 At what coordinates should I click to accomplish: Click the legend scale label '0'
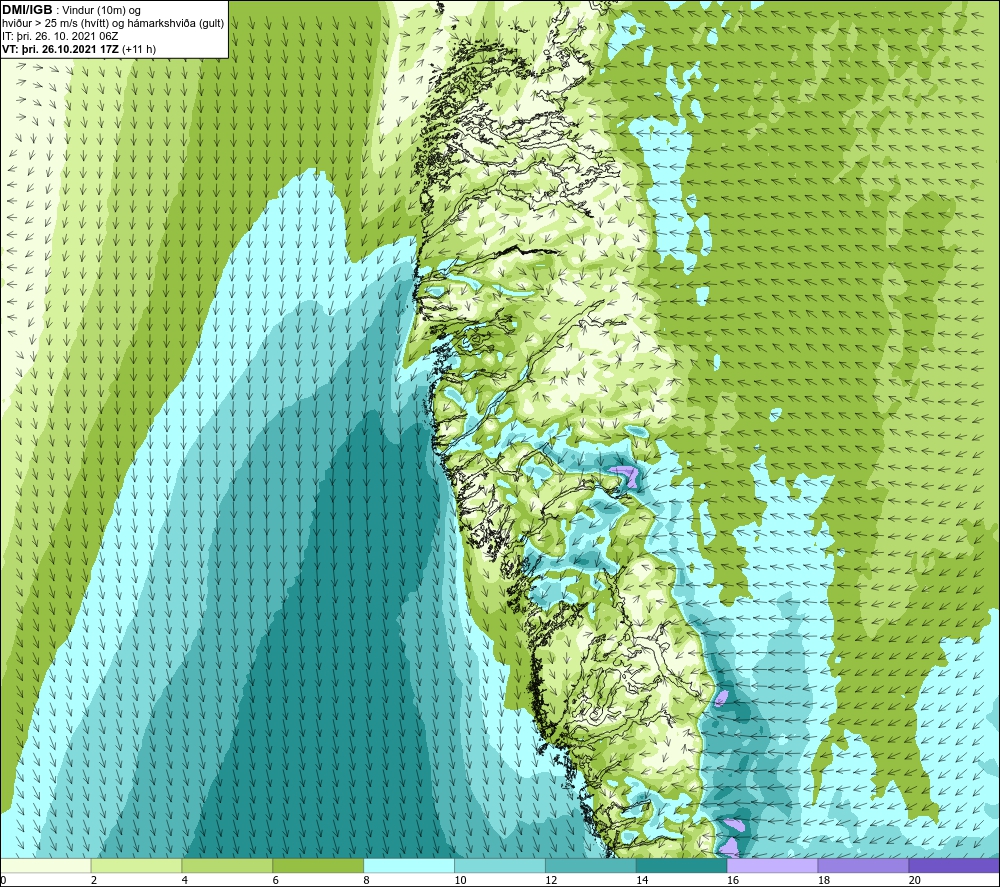(x=4, y=880)
